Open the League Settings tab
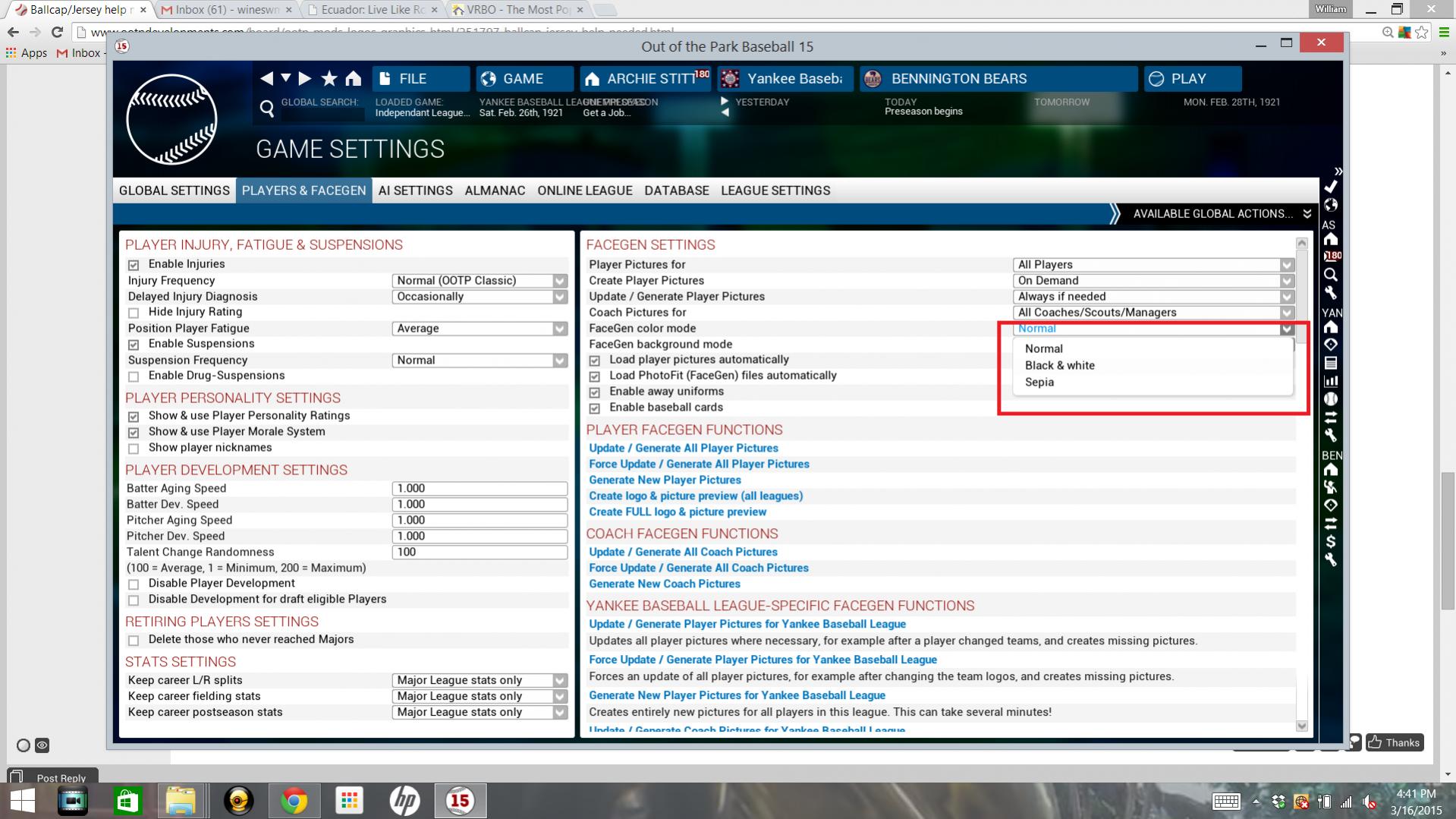The image size is (1456, 819). pos(775,191)
